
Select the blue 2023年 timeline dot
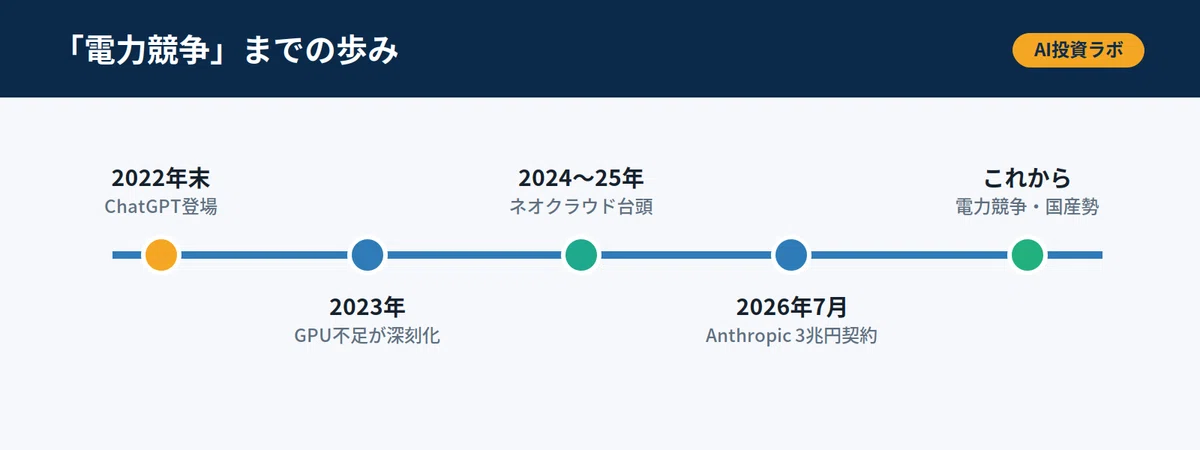coord(367,255)
